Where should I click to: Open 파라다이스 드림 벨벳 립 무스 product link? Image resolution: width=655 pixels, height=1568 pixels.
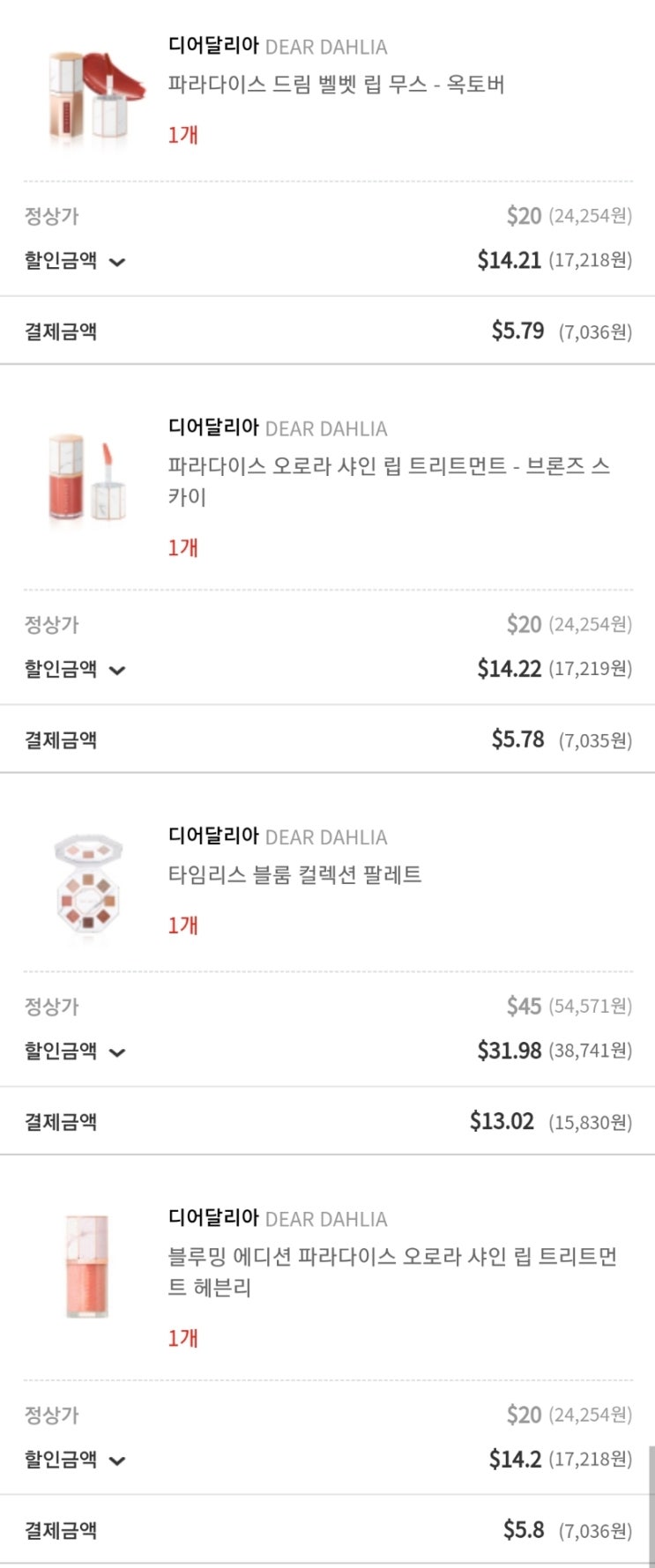[x=336, y=85]
